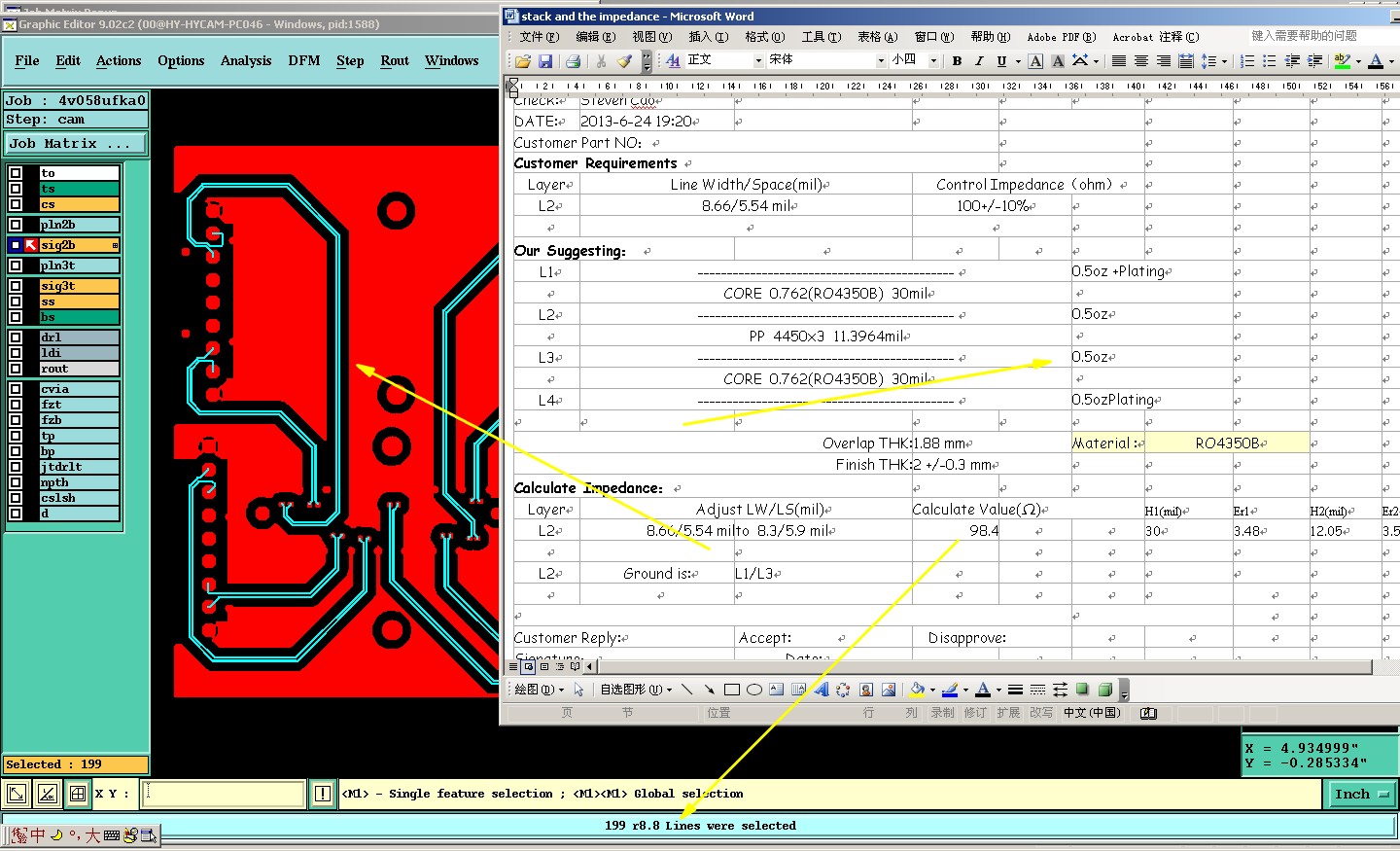This screenshot has width=1400, height=851.
Task: Expand the highlight color dropdown arrow
Action: (1358, 61)
